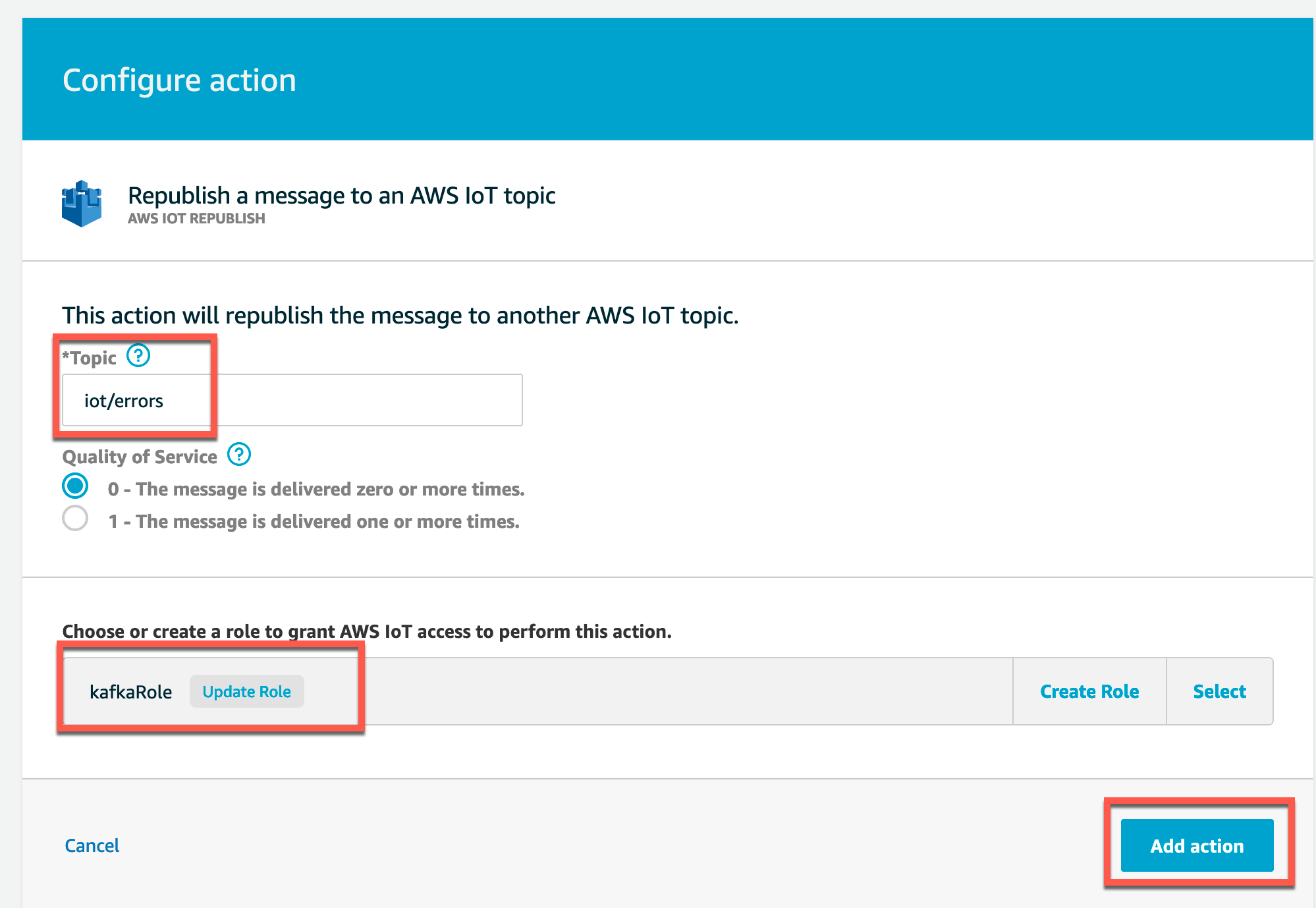Click the Create Role button
This screenshot has width=1316, height=908.
point(1089,691)
